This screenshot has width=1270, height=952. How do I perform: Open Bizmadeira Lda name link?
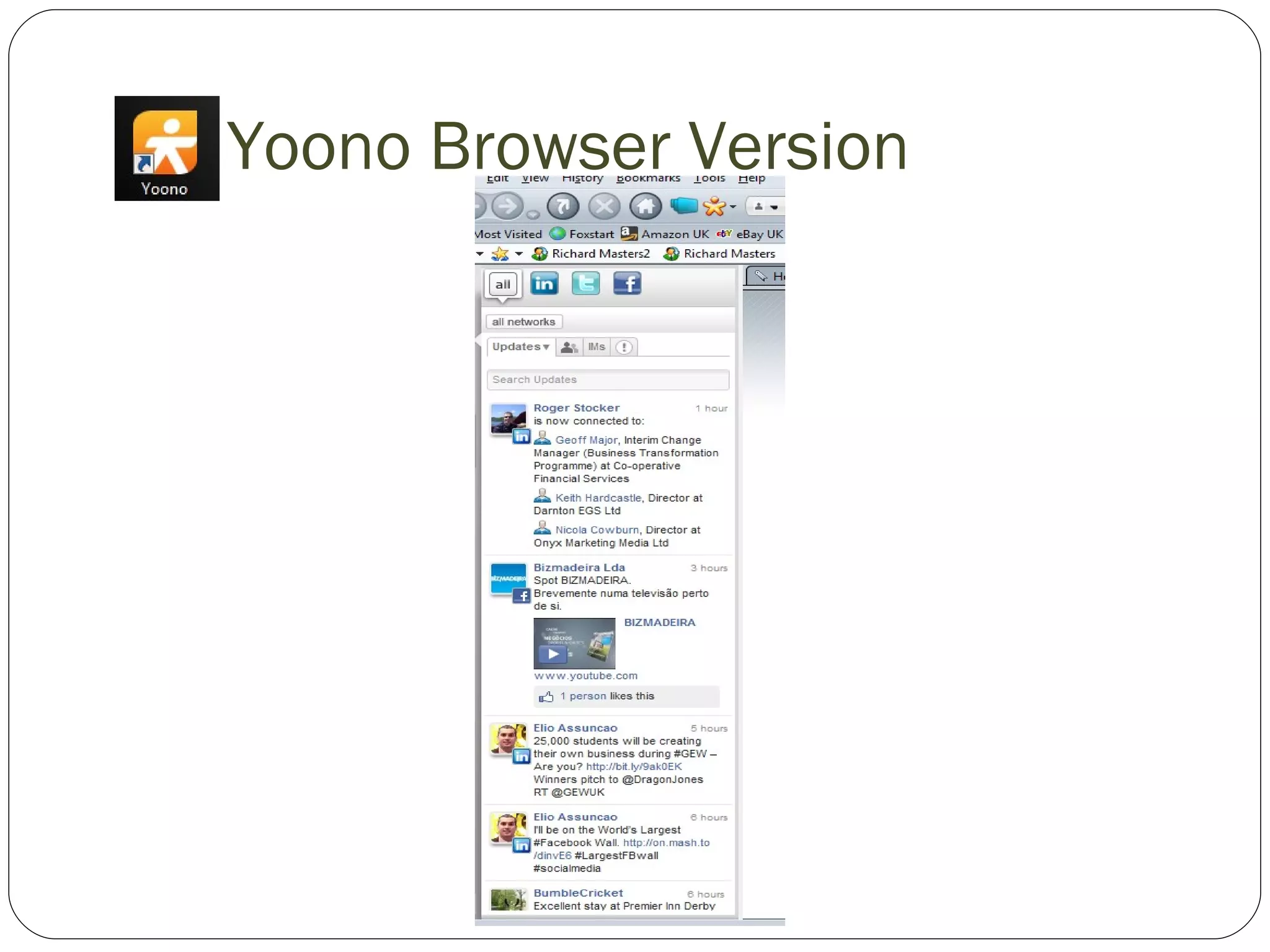point(579,568)
